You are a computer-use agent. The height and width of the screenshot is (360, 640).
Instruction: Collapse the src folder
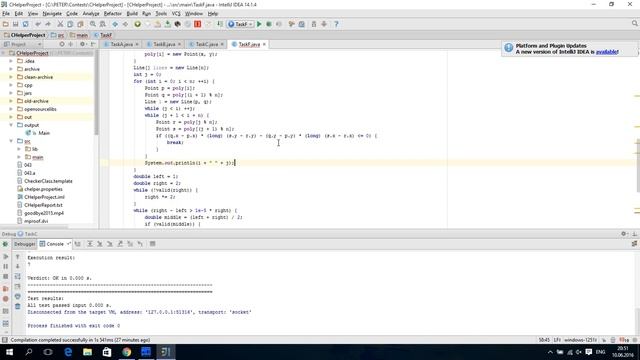click(11, 141)
